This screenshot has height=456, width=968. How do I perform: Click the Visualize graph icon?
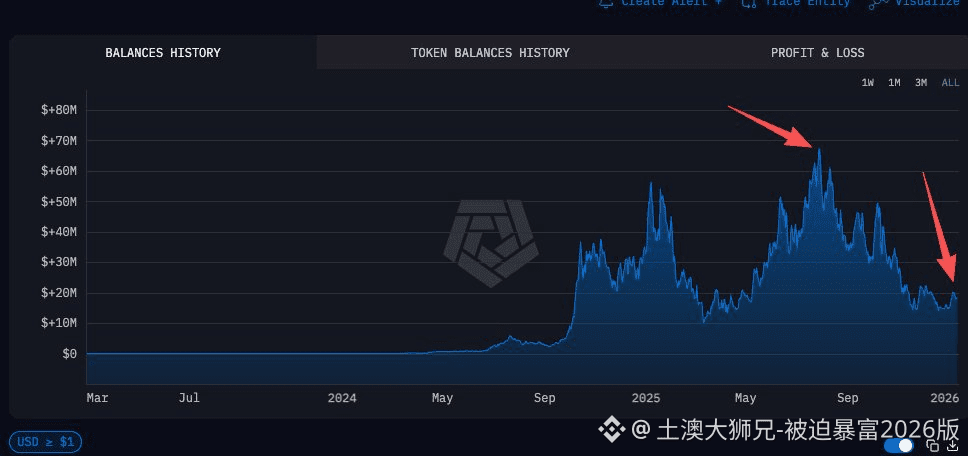pos(878,4)
